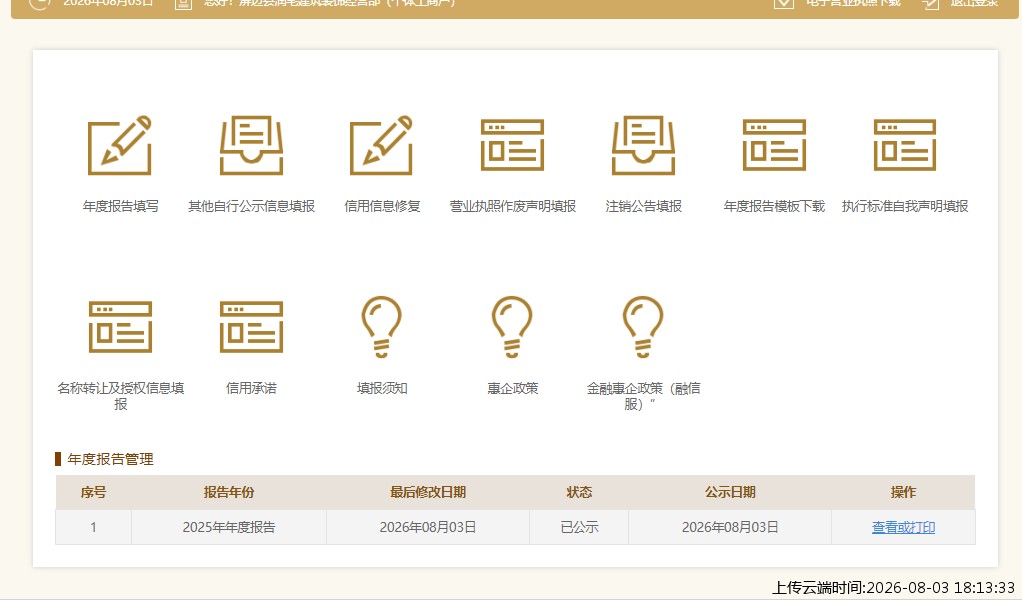Click the 报告年份 column header
The height and width of the screenshot is (601, 1022).
click(229, 492)
